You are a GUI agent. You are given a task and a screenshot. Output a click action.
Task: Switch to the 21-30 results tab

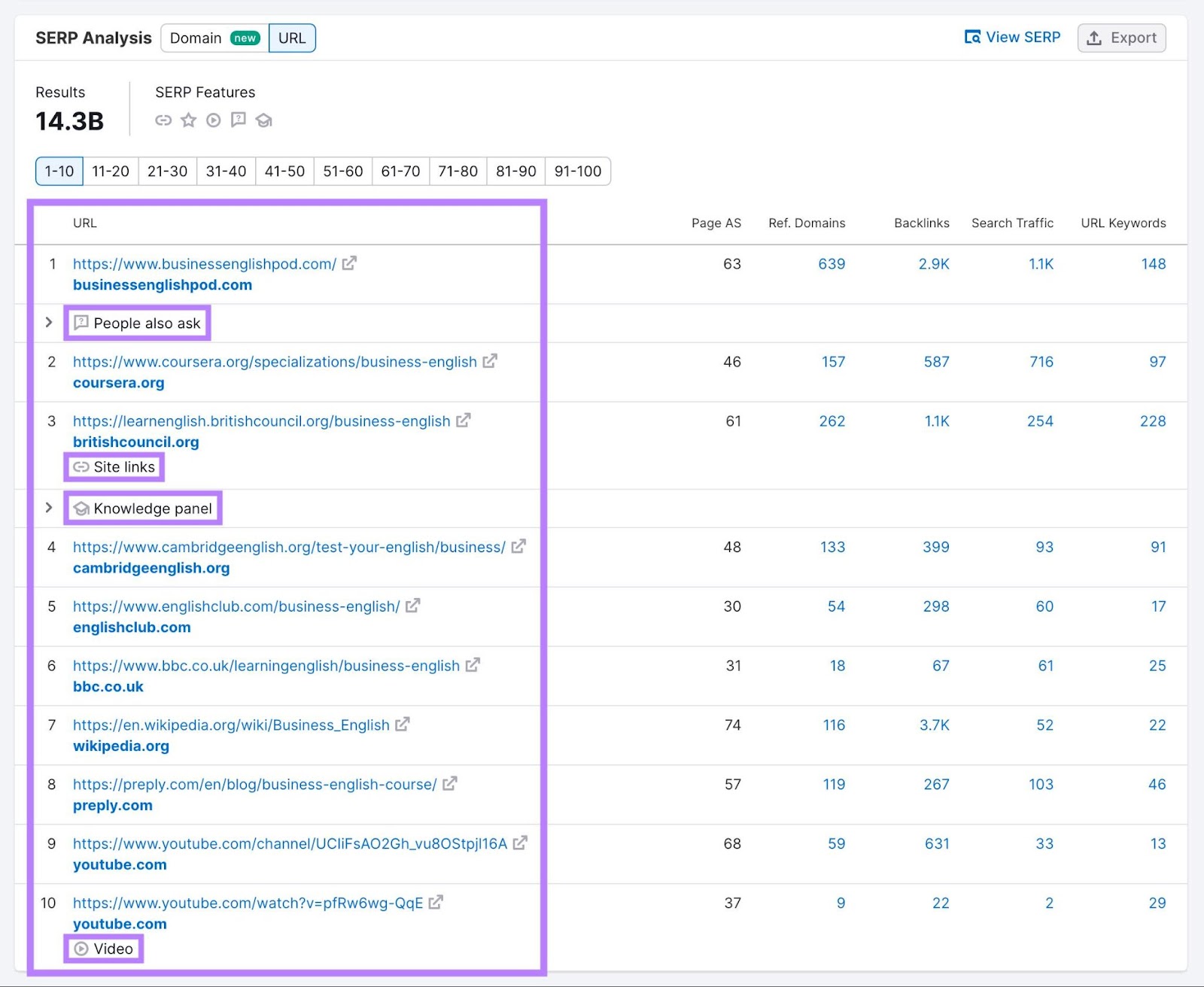(x=167, y=171)
